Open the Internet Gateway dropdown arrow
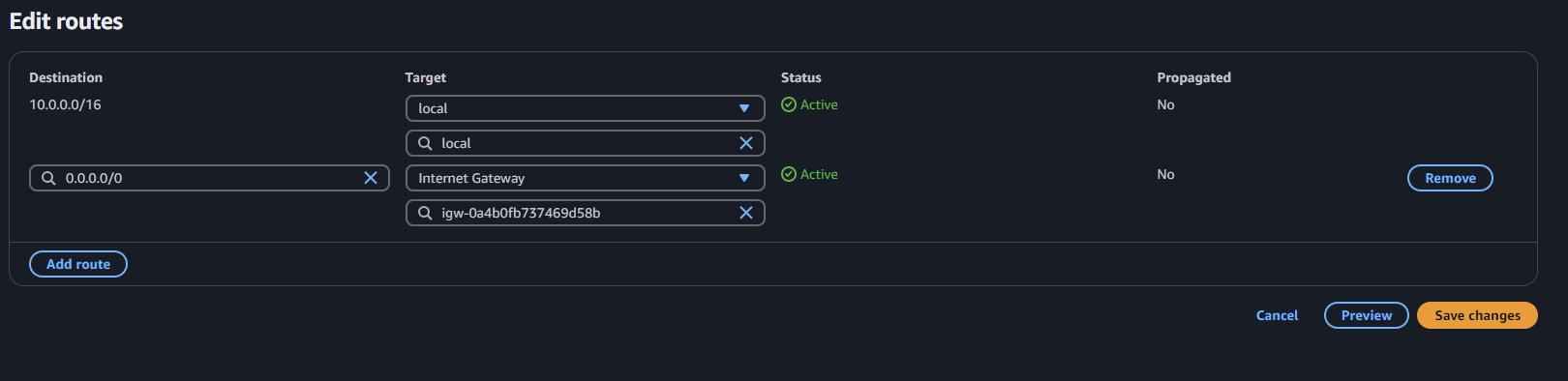Screen dimensions: 1568x381 [x=744, y=178]
